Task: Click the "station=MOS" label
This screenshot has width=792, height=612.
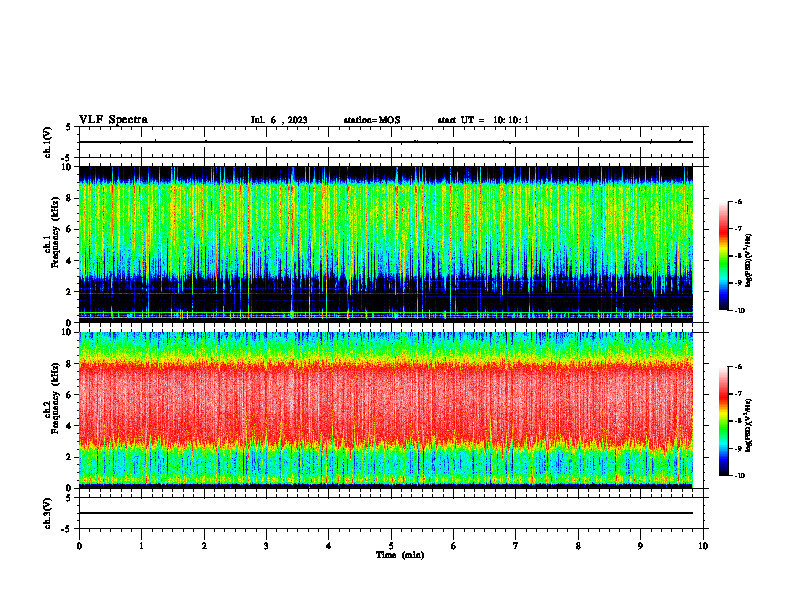Action: click(372, 120)
